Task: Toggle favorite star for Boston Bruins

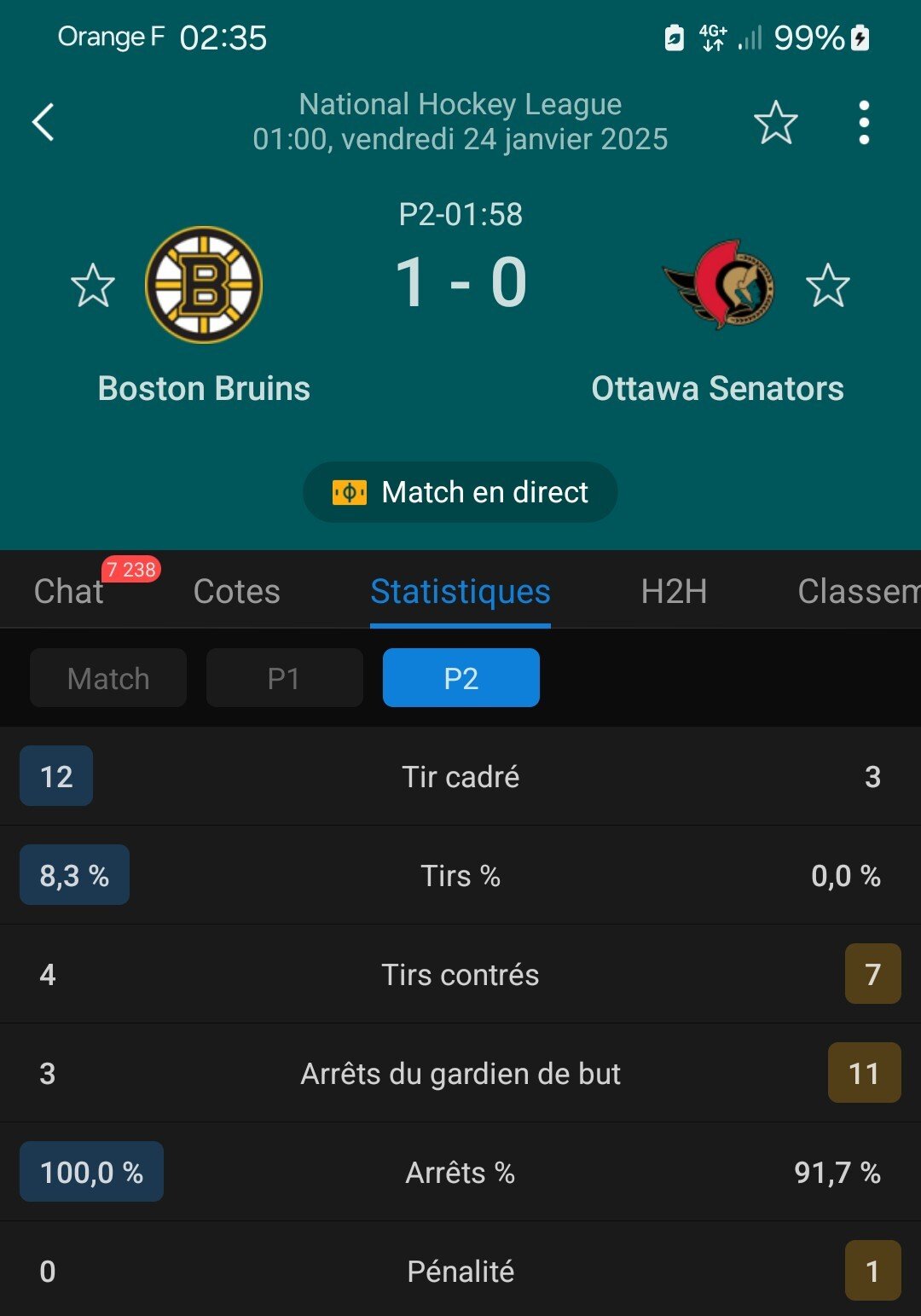Action: pos(93,285)
